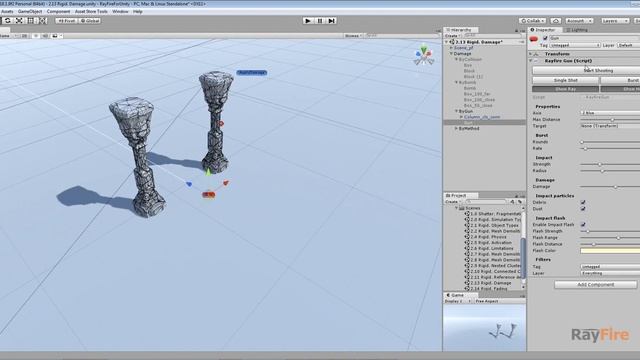Select the Rotate tool in toolbar
Viewport: 640px width, 360px height.
tap(7, 20)
